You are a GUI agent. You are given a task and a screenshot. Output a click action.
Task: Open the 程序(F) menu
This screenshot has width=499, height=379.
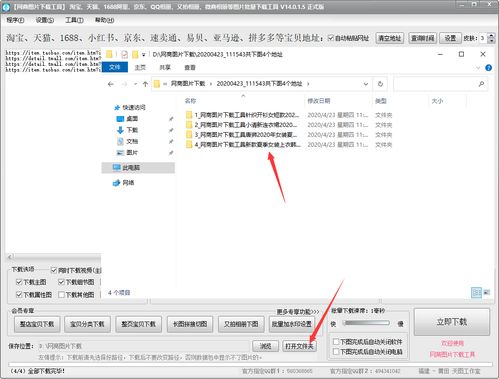15,20
